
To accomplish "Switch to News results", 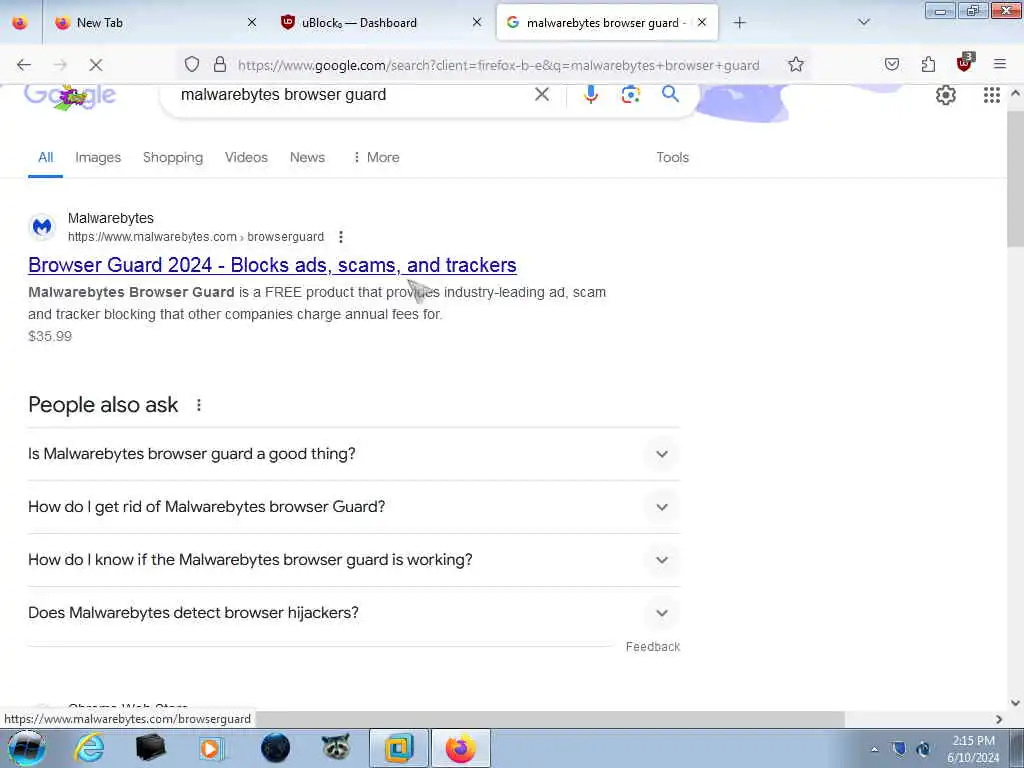I will pyautogui.click(x=307, y=157).
